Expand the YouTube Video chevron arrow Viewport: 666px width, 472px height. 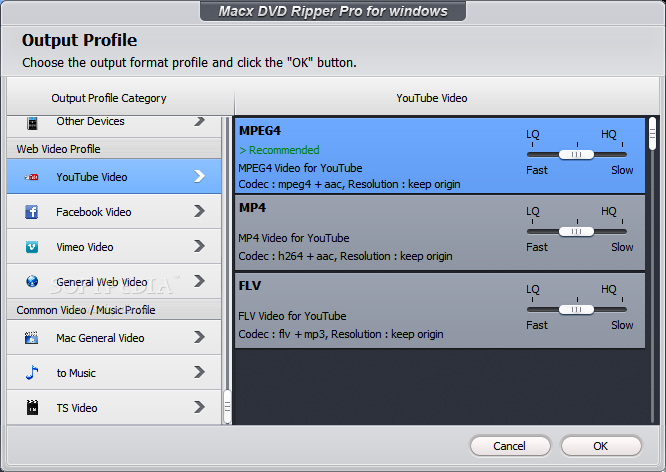[200, 176]
